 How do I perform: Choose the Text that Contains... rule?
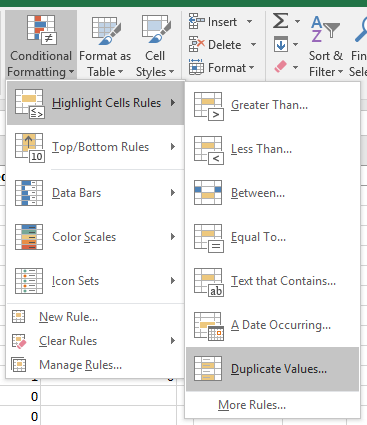point(272,281)
